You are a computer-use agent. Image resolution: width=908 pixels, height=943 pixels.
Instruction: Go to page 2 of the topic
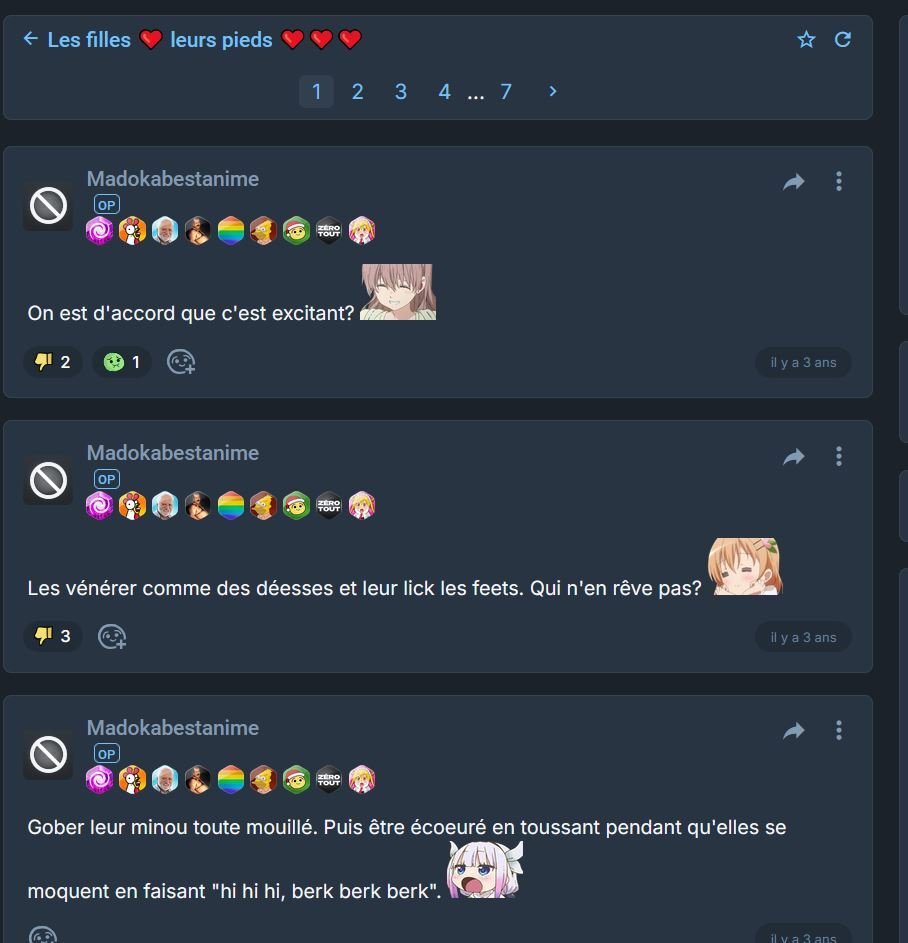[x=357, y=91]
